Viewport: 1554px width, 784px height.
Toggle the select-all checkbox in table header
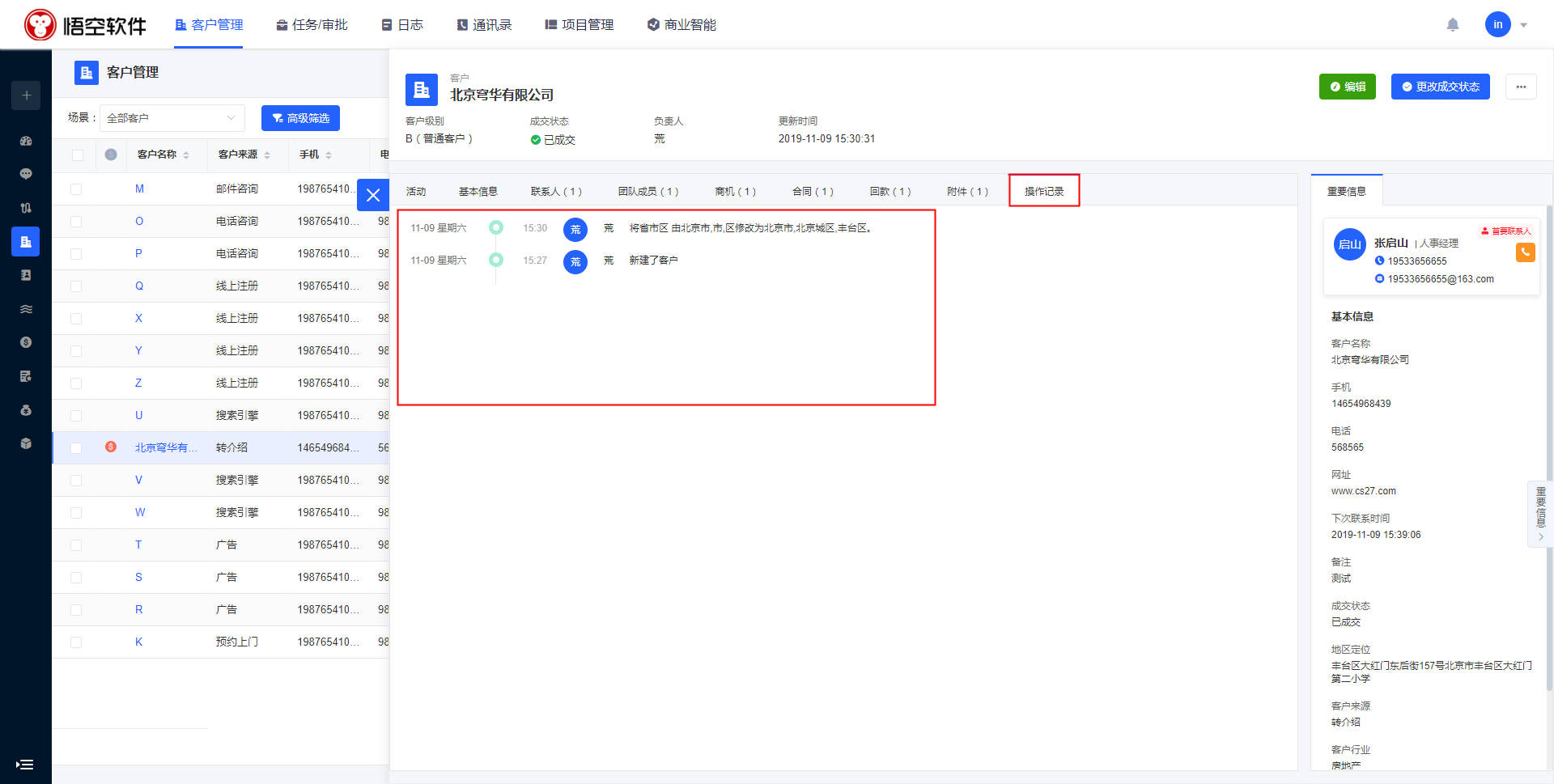click(x=77, y=155)
